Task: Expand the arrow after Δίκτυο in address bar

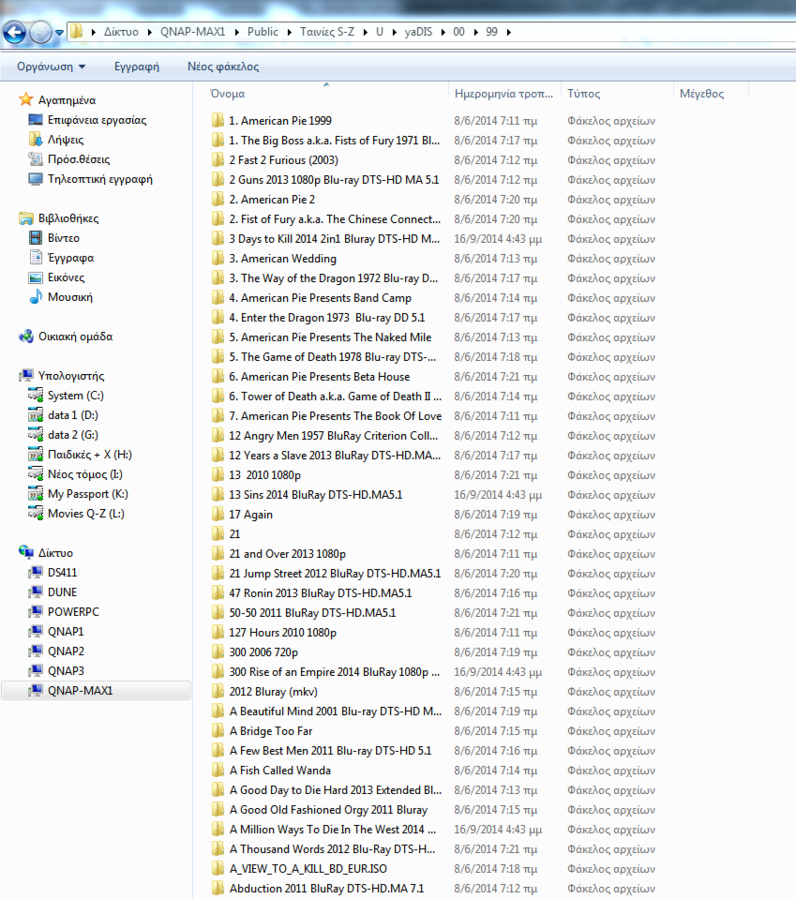Action: [x=149, y=32]
